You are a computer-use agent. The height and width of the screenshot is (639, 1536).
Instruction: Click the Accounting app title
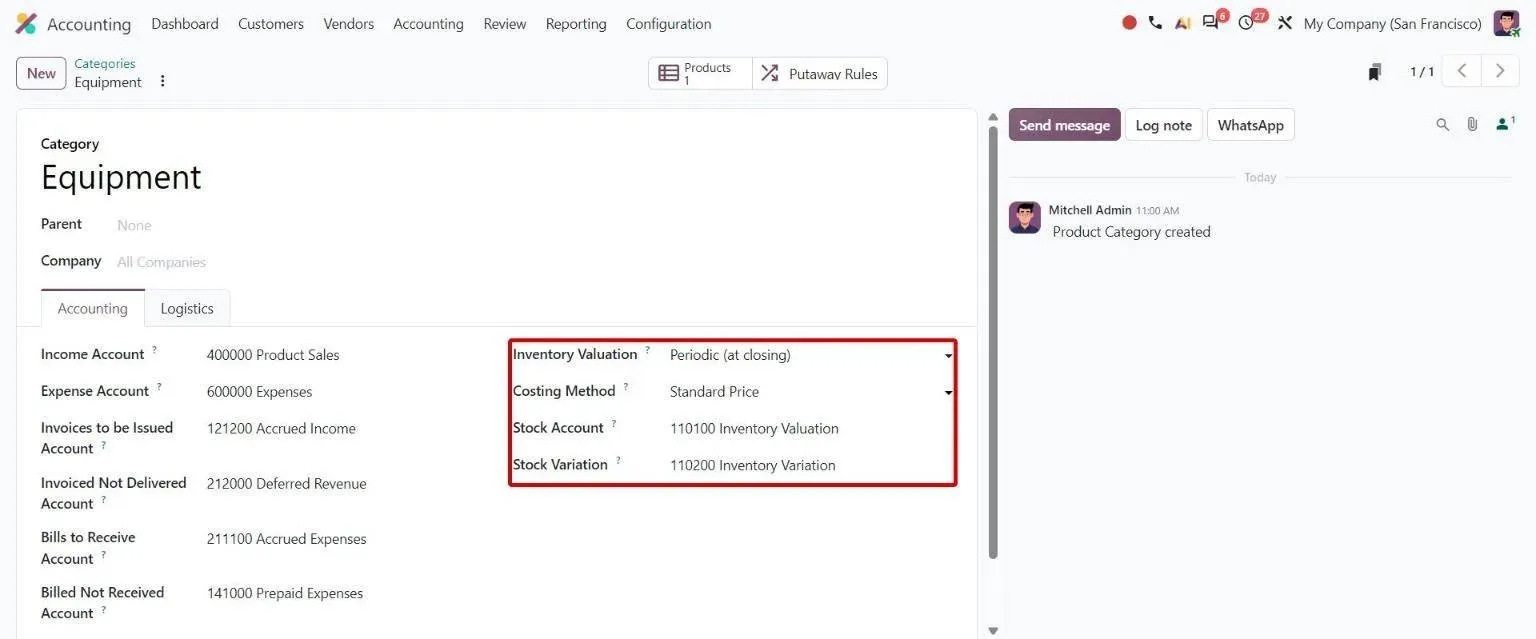pos(89,24)
